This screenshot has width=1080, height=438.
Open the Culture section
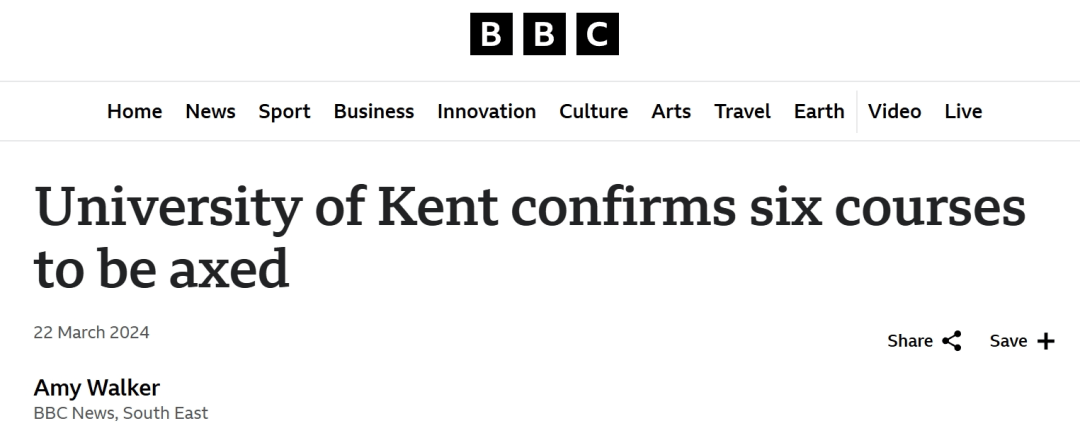coord(594,111)
